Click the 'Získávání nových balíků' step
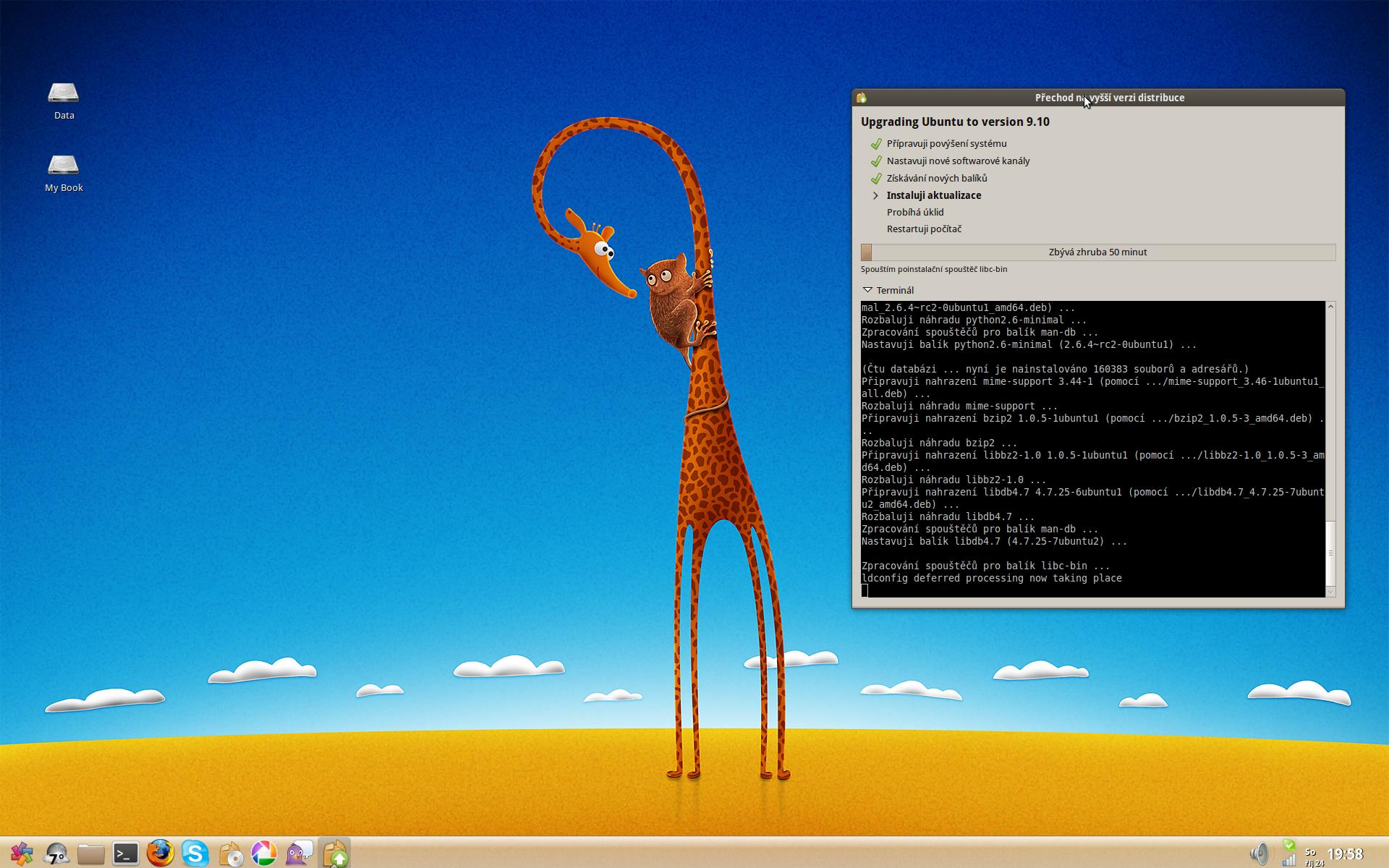The image size is (1389, 868). pos(937,178)
